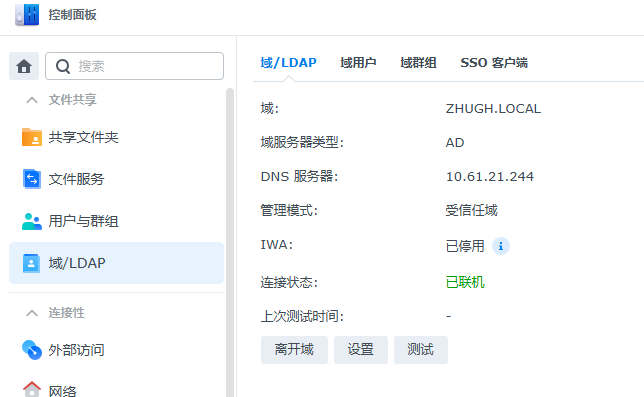The height and width of the screenshot is (397, 644).
Task: Collapse the 文件共享 section
Action: pyautogui.click(x=32, y=100)
